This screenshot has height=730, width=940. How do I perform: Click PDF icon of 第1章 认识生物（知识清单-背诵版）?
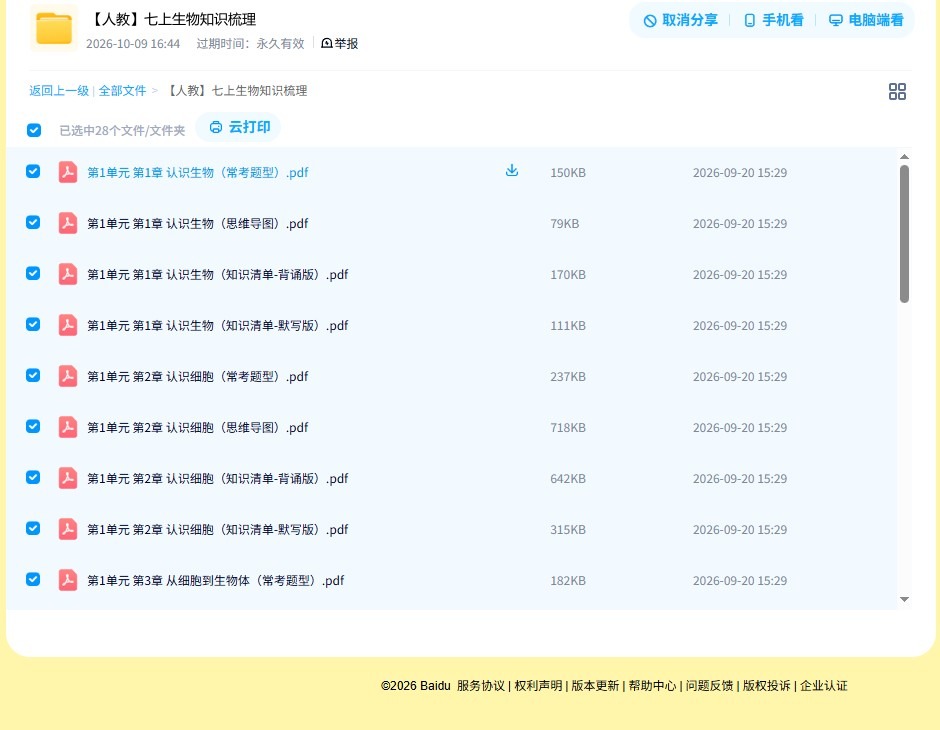[x=68, y=274]
